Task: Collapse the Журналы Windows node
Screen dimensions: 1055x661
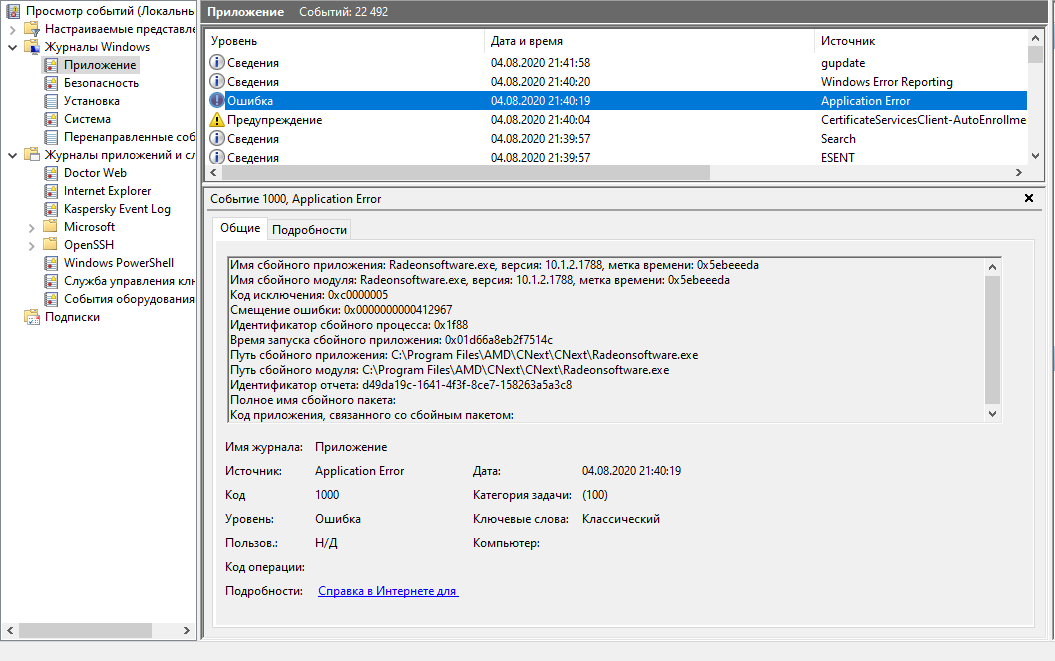Action: coord(13,48)
